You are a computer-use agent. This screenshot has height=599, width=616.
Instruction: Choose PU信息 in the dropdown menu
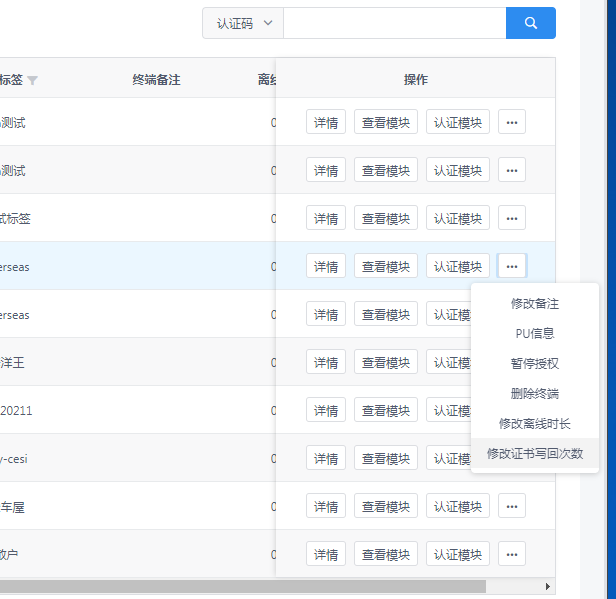tap(535, 333)
